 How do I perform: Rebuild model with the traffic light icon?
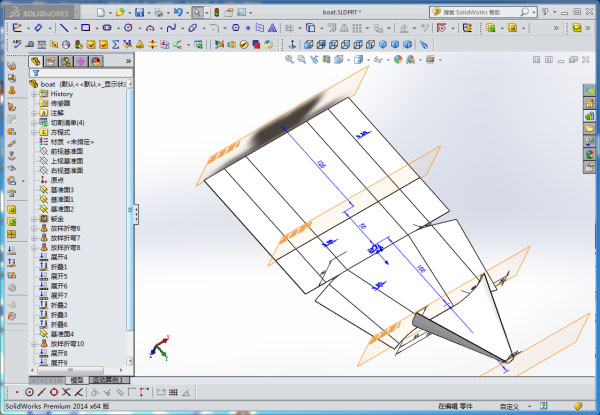(x=217, y=13)
